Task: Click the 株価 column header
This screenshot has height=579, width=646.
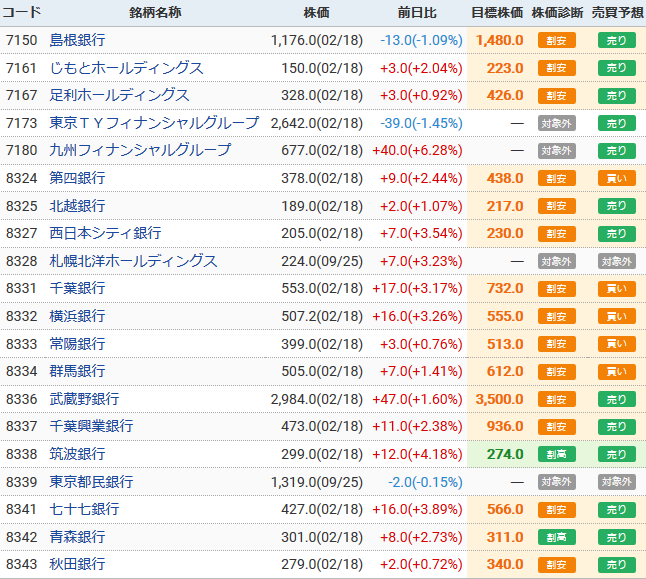Action: (316, 12)
